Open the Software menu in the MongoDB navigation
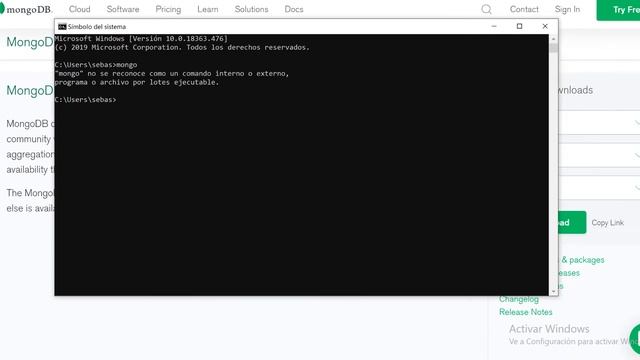The height and width of the screenshot is (360, 640). 123,9
